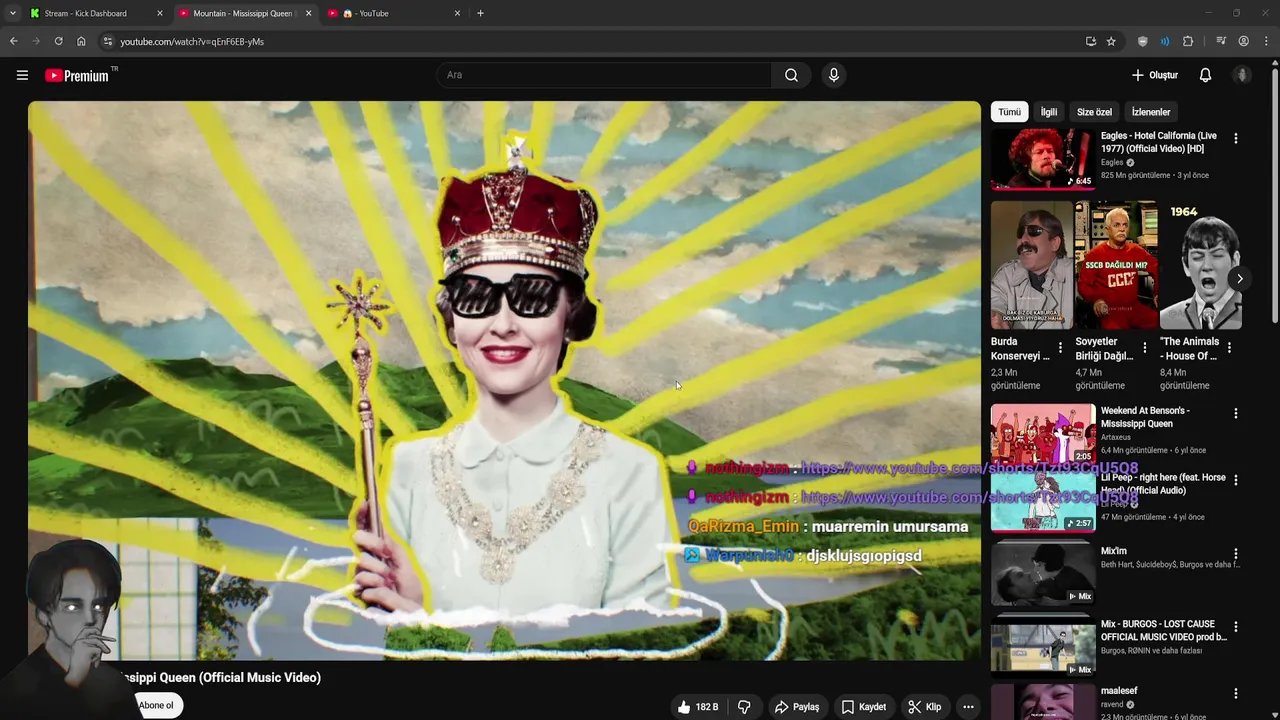Open options for Lil Peep video

(x=1235, y=480)
